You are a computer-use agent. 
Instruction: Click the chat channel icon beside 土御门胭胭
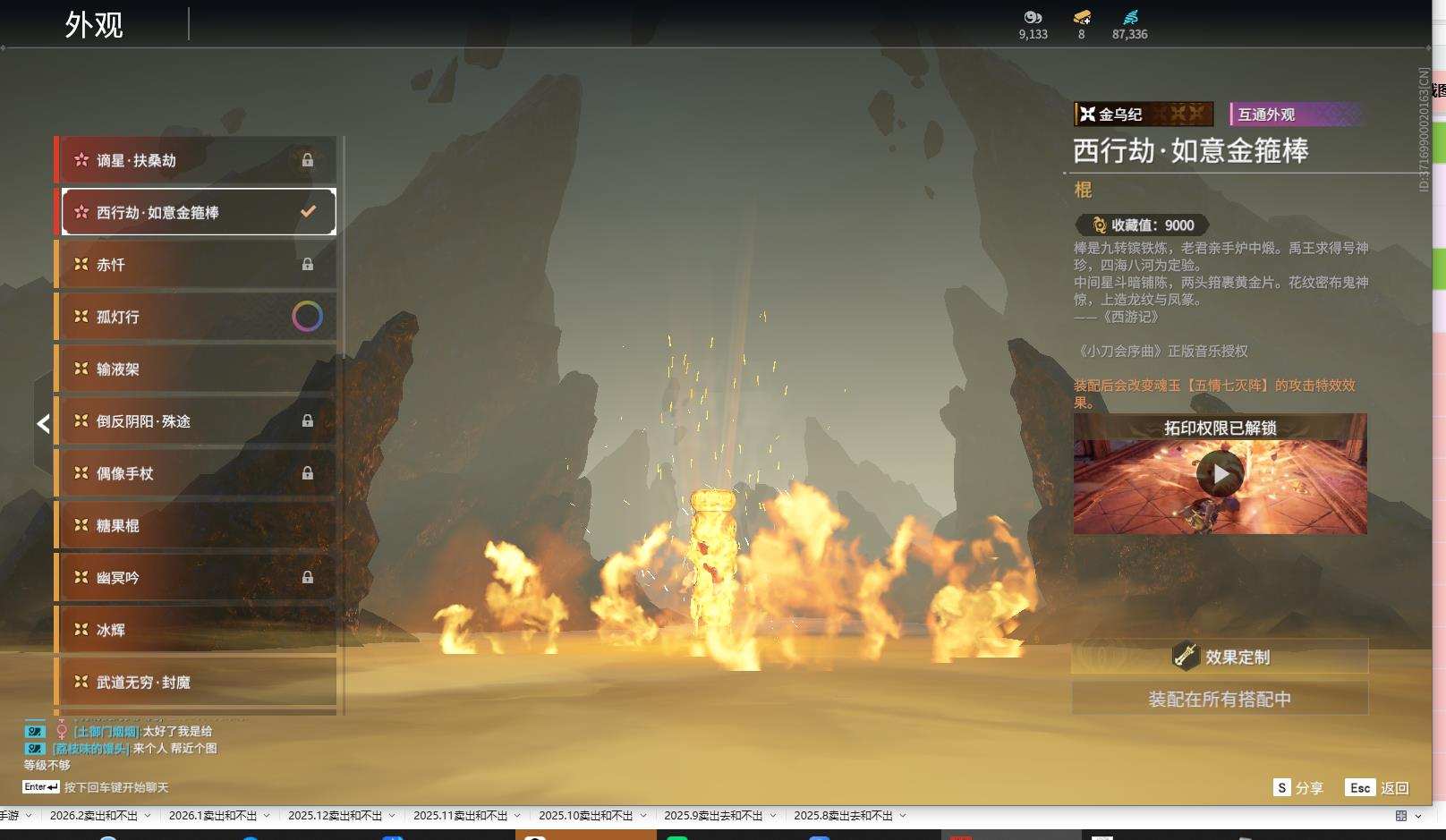[x=35, y=731]
